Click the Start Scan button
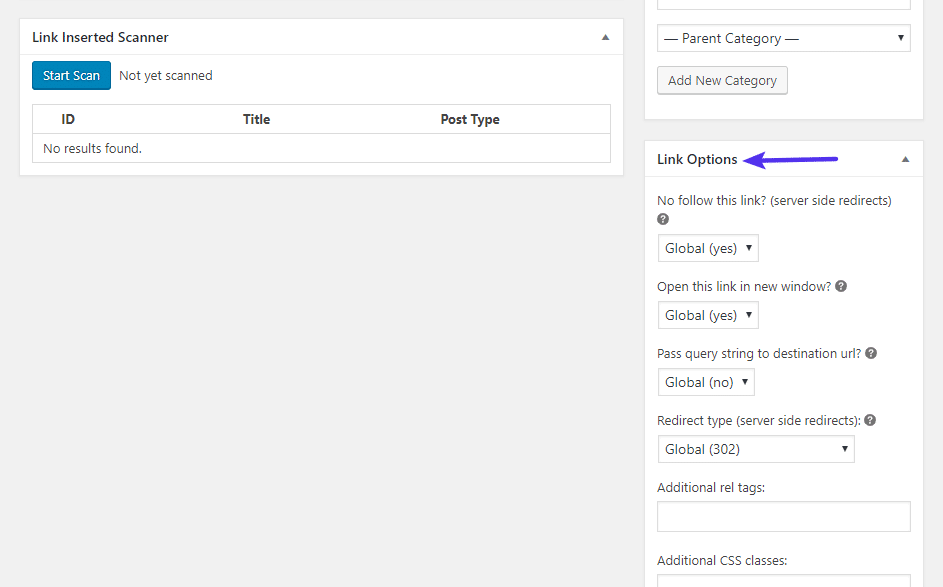 [x=71, y=75]
